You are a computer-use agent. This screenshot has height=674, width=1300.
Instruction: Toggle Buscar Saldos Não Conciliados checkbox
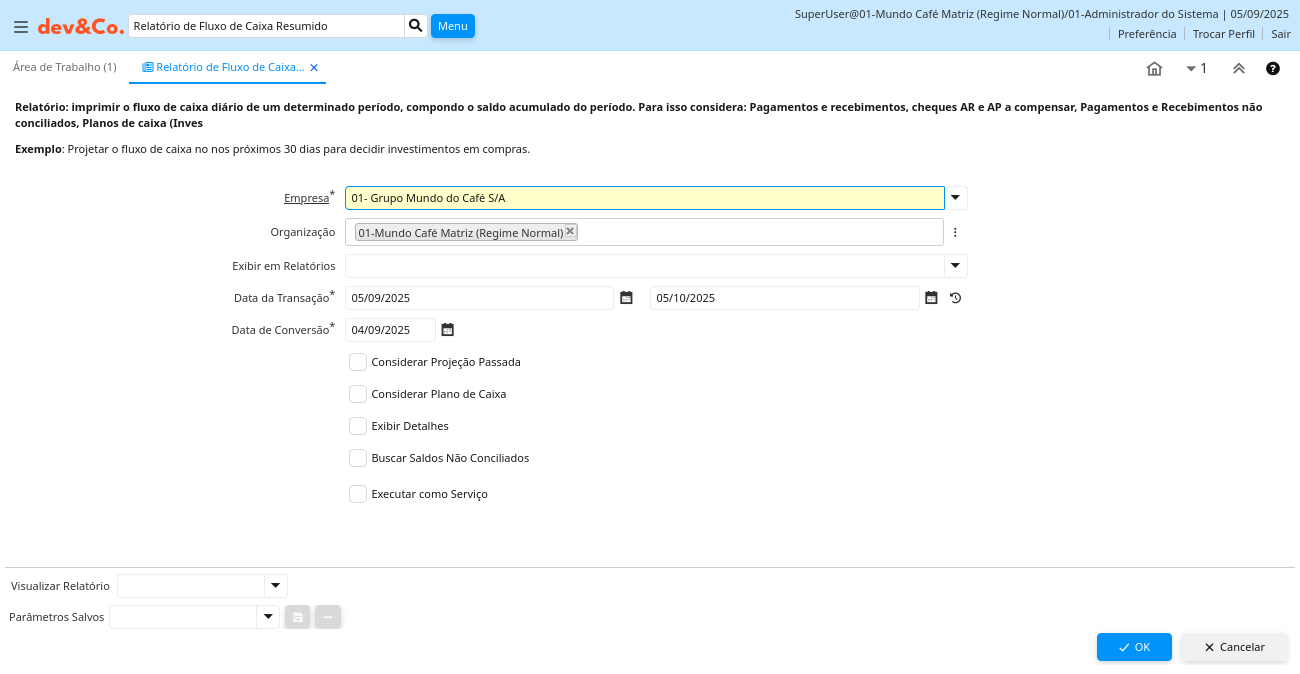pyautogui.click(x=358, y=458)
